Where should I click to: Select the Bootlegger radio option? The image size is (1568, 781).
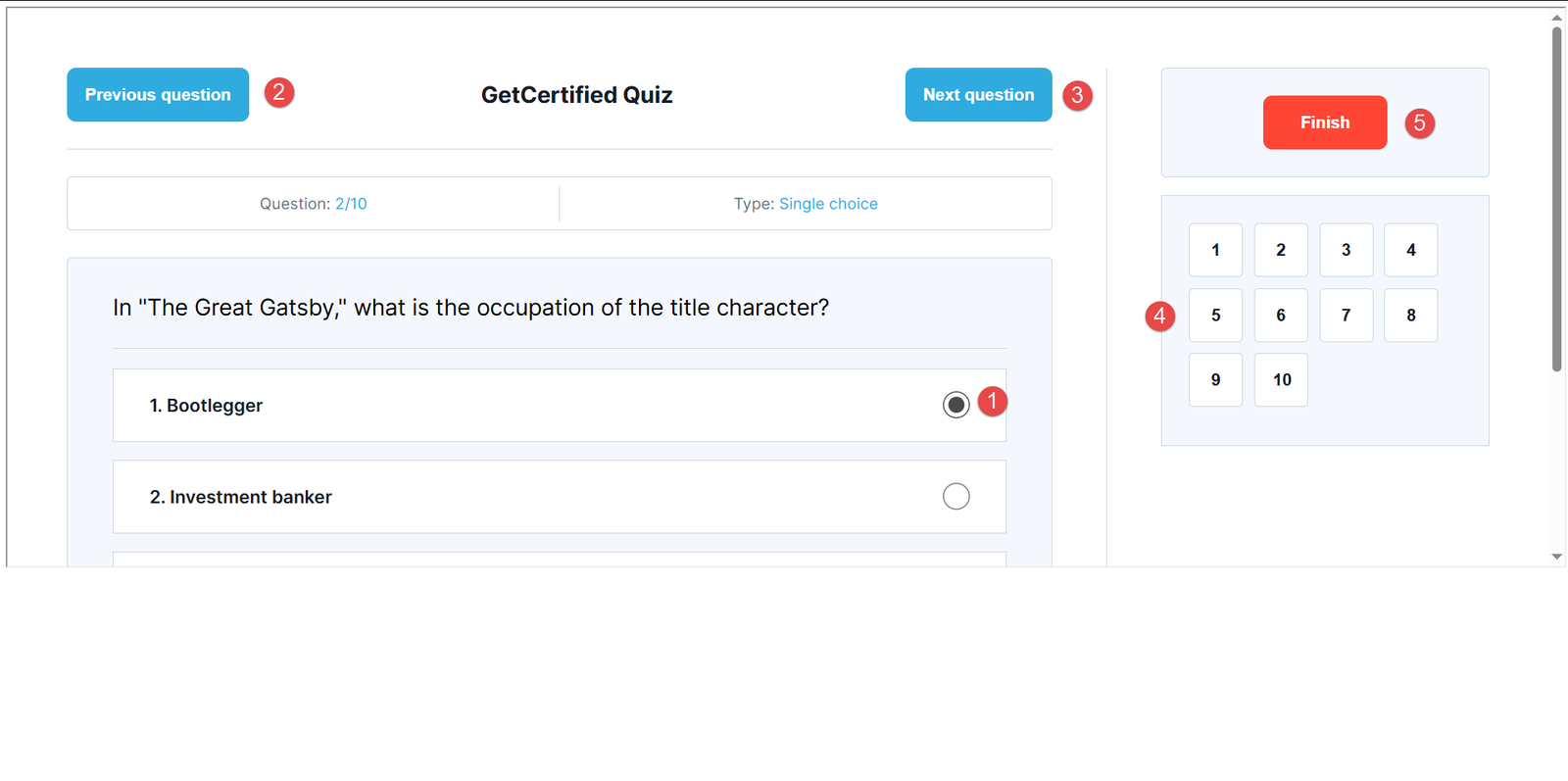(x=955, y=405)
